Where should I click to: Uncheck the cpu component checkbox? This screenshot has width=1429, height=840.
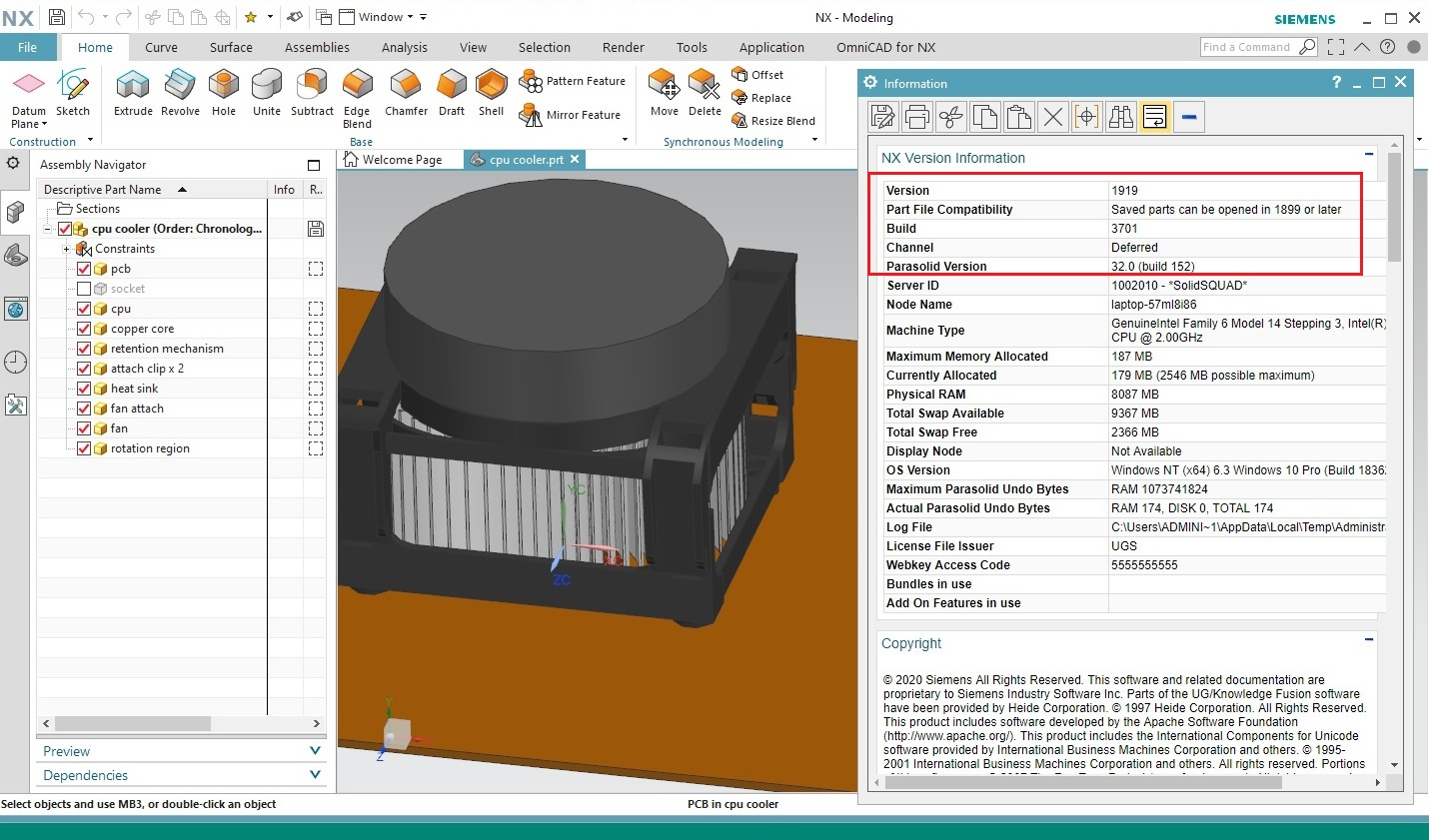84,309
